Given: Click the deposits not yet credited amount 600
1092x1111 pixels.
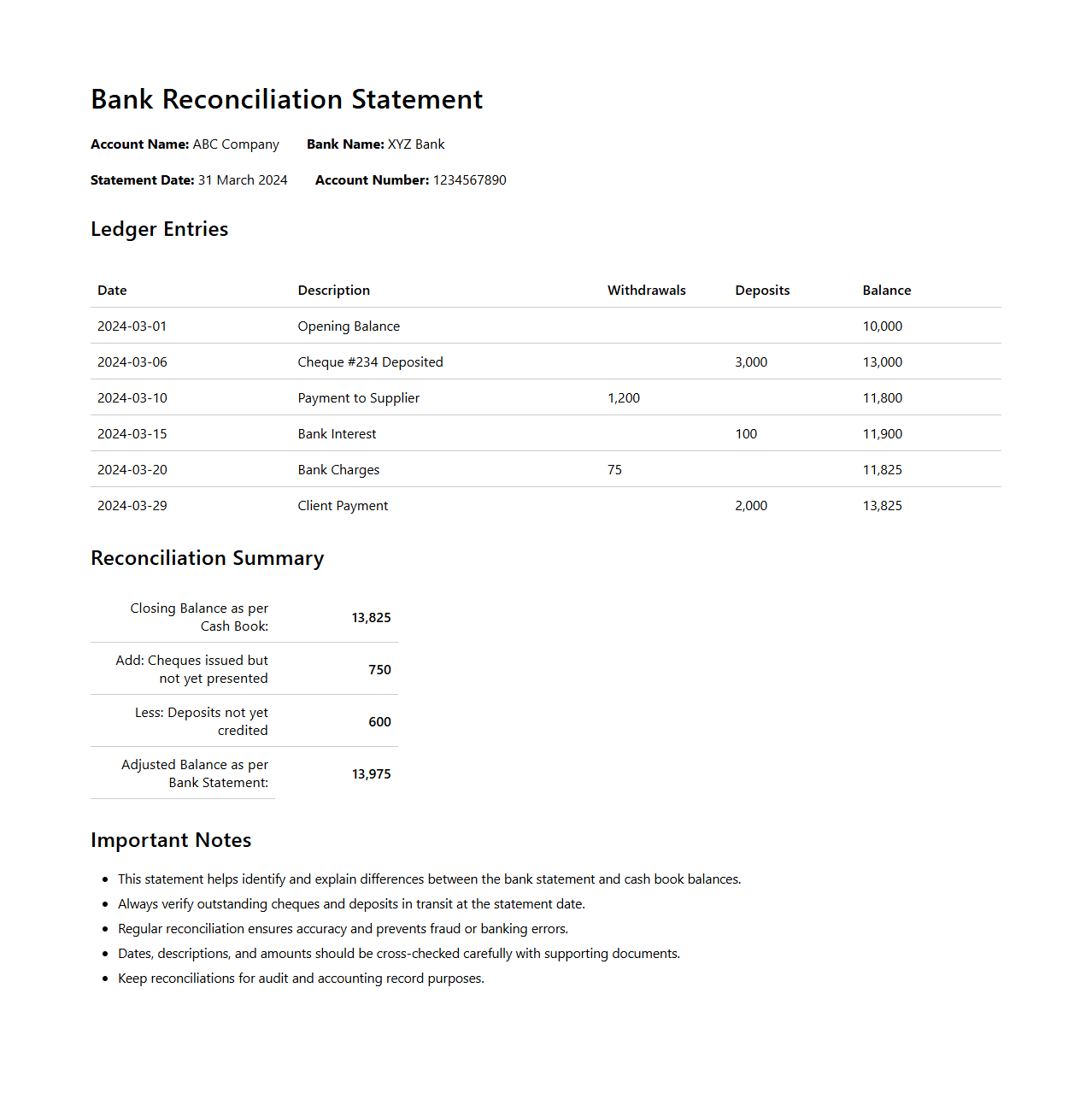Looking at the screenshot, I should [x=379, y=722].
